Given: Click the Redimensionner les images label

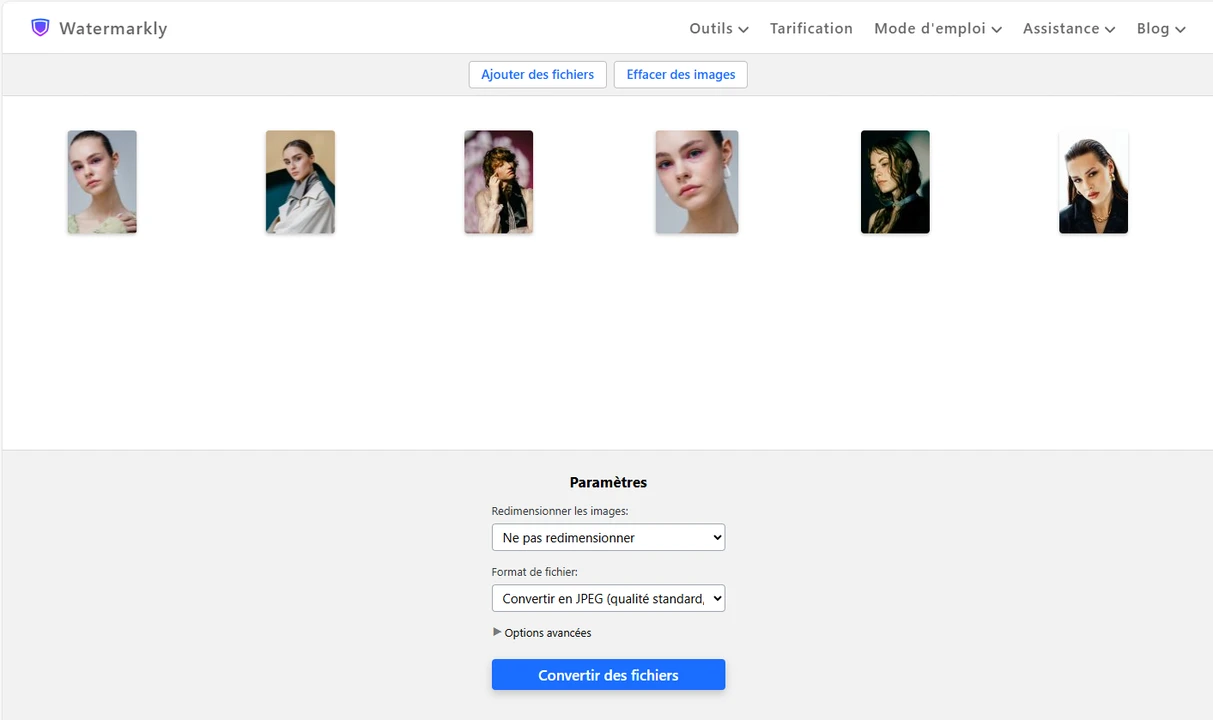Looking at the screenshot, I should [560, 511].
